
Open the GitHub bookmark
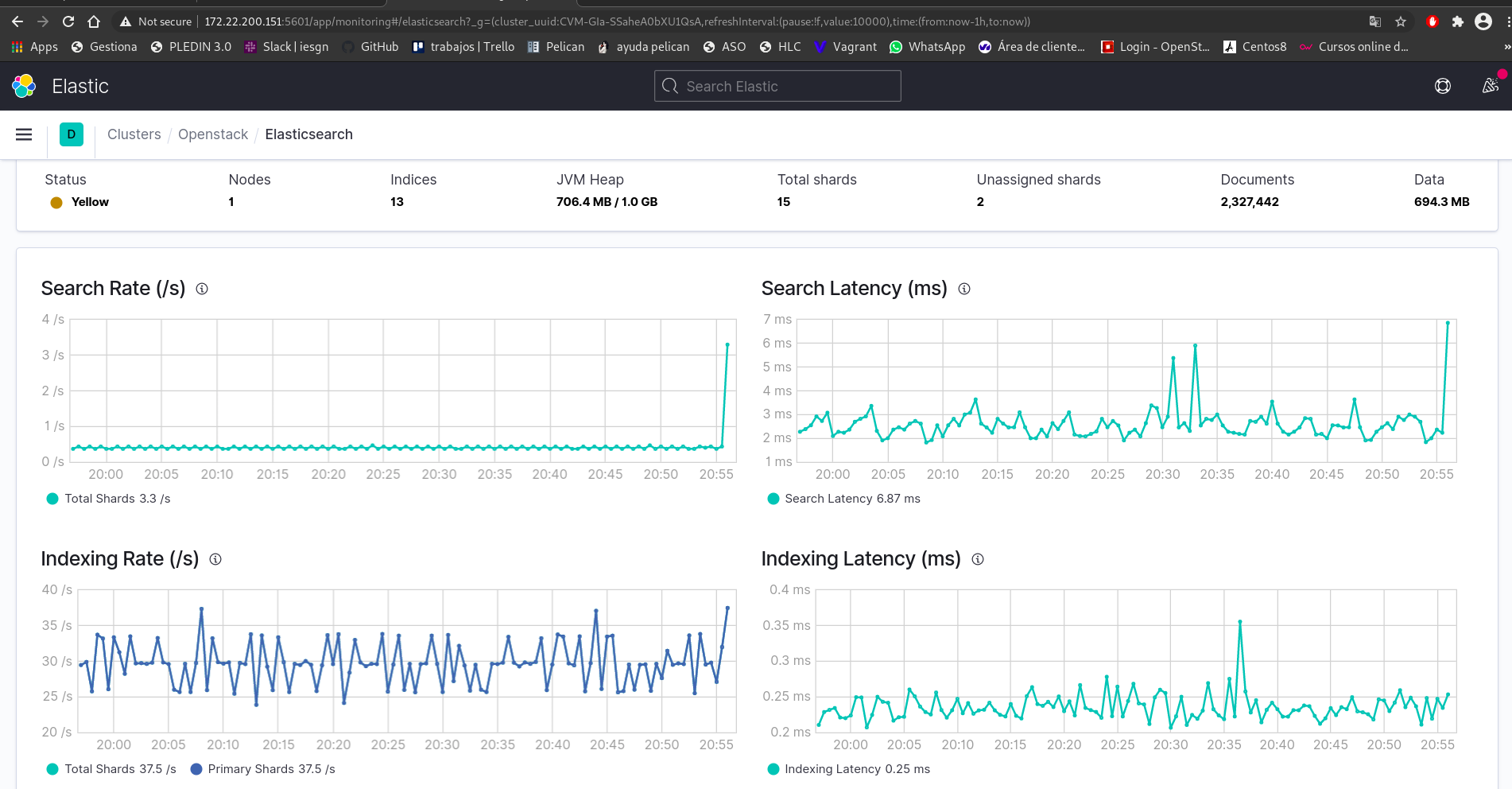point(370,47)
